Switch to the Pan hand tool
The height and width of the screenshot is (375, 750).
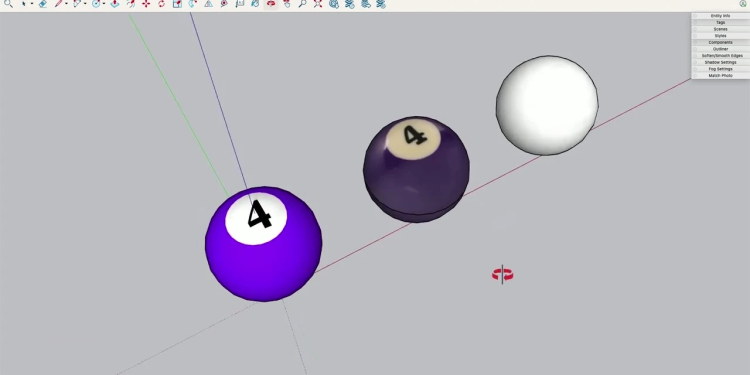point(287,4)
